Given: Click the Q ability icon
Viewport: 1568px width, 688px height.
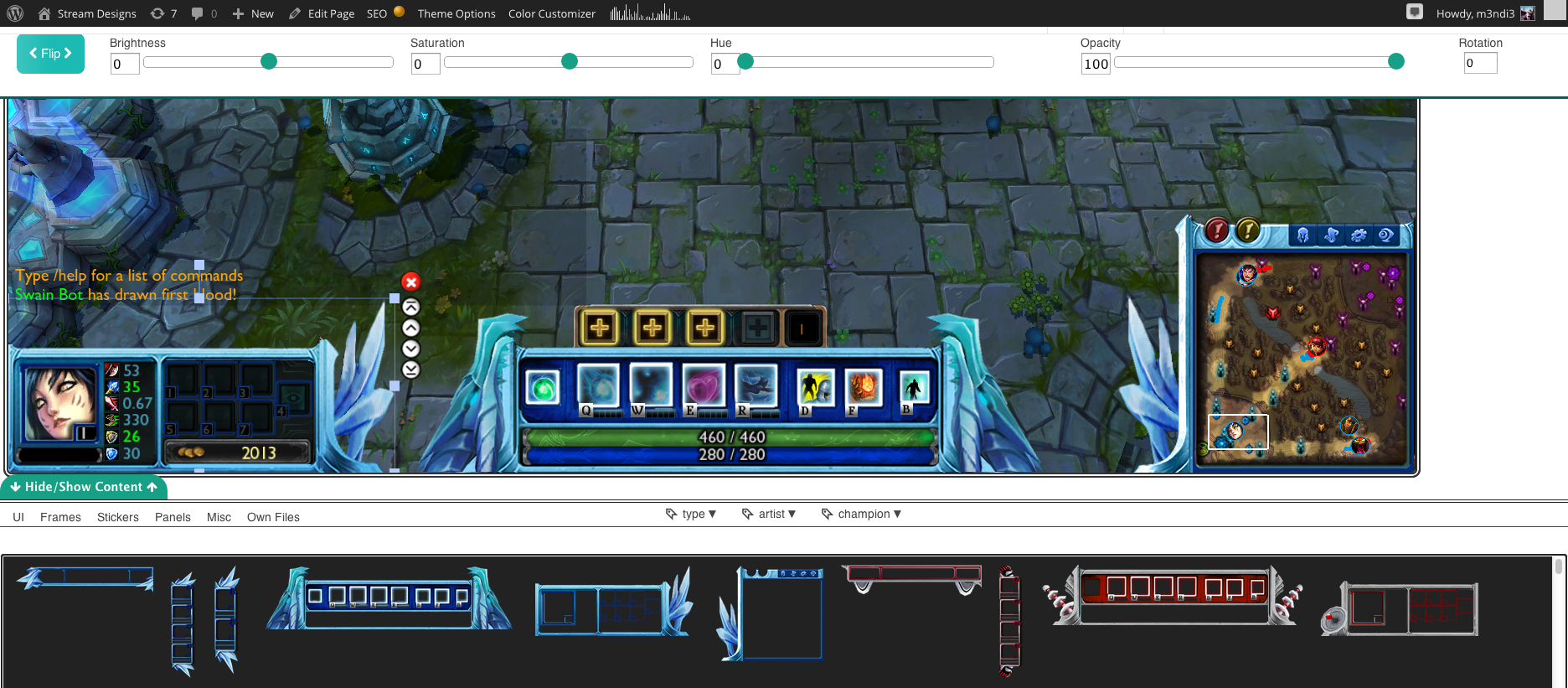Looking at the screenshot, I should (598, 387).
